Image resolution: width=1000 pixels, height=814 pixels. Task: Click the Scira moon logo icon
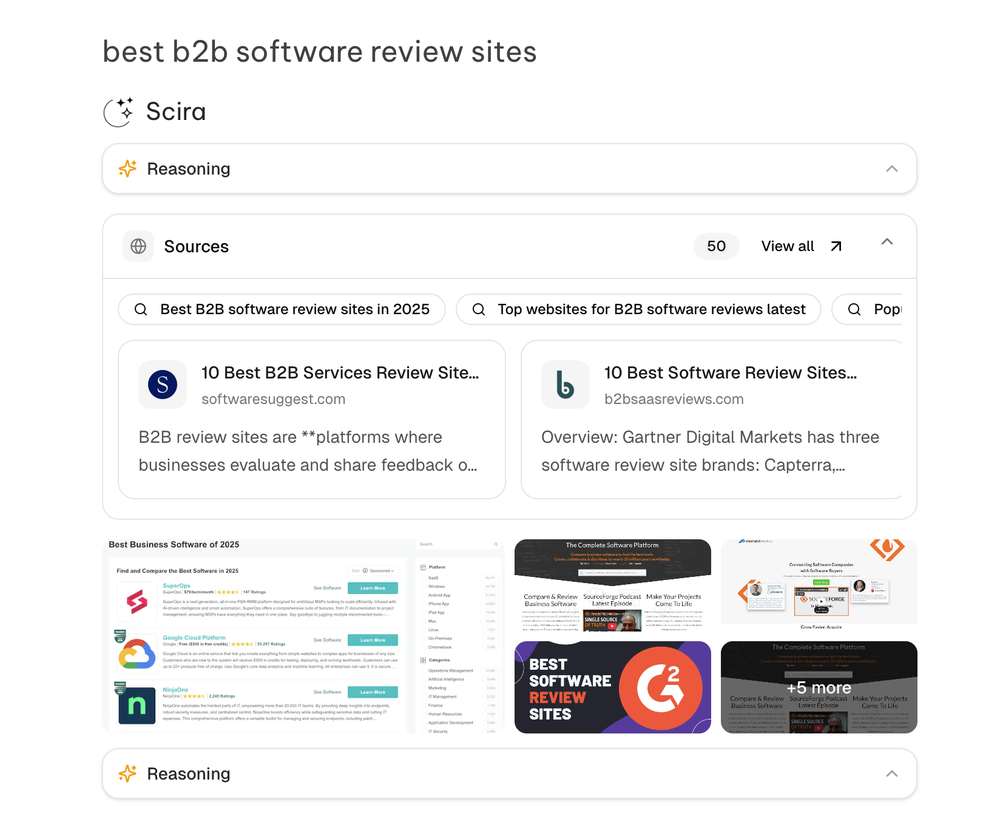pyautogui.click(x=119, y=112)
